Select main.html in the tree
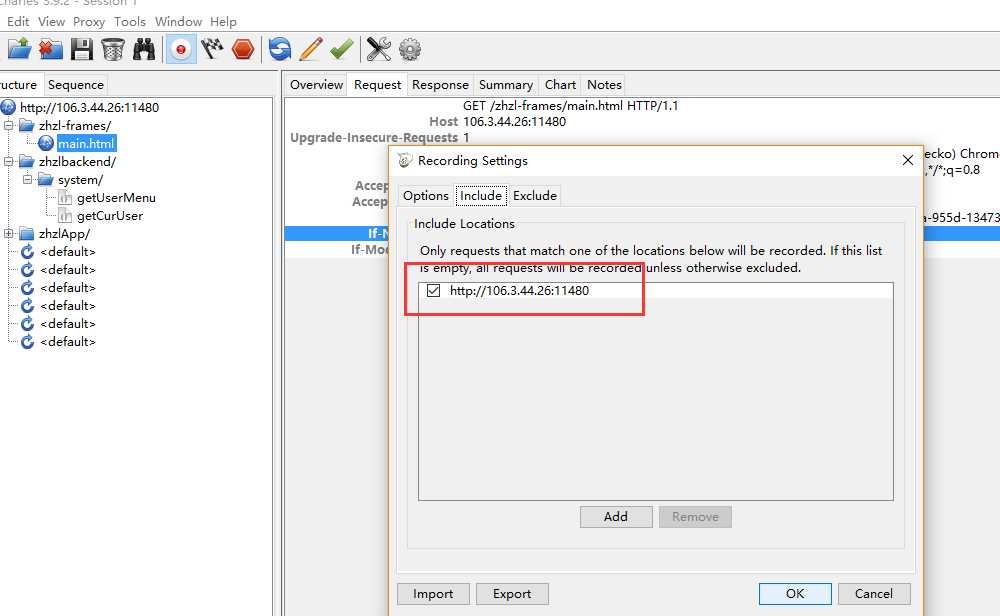1000x616 pixels. [86, 143]
